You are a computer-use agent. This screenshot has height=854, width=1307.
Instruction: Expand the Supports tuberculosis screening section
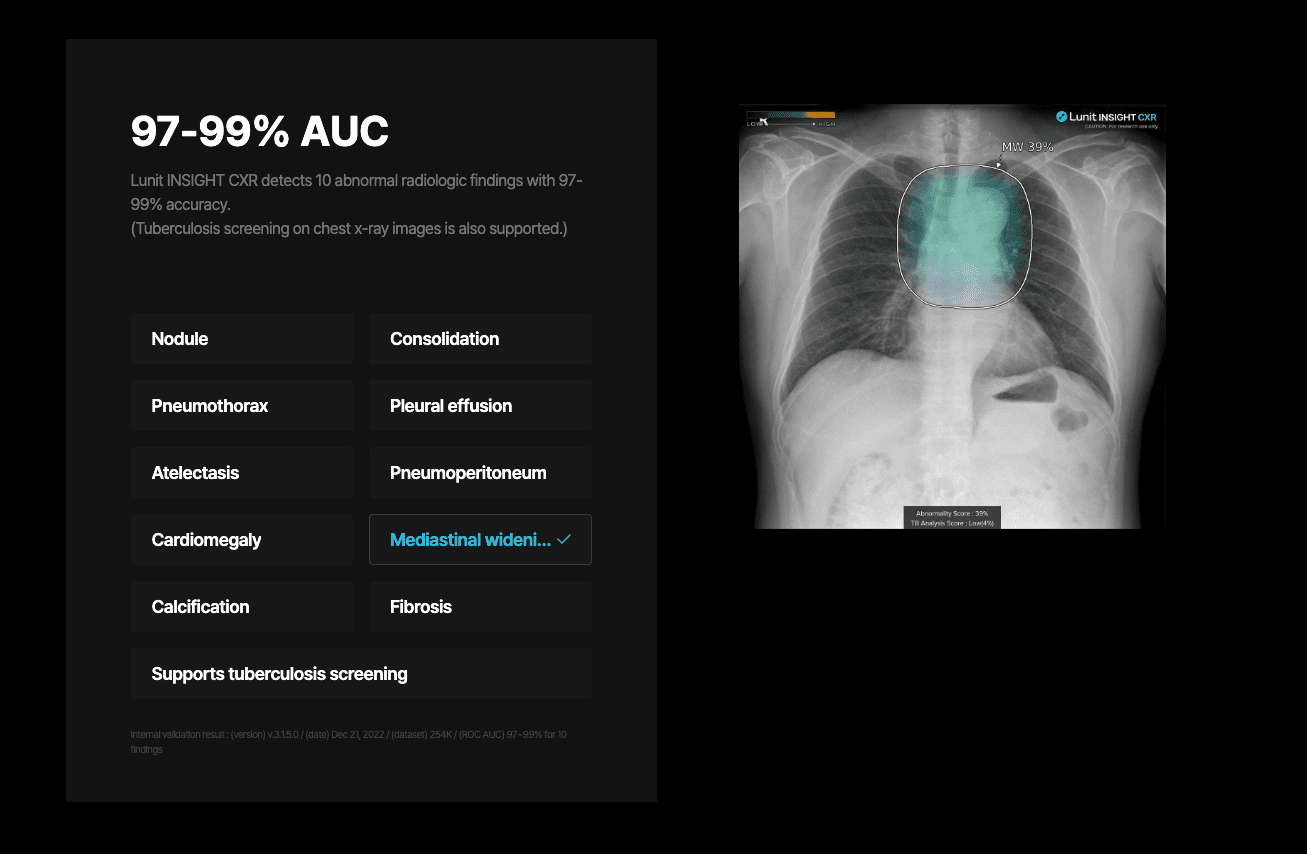361,673
